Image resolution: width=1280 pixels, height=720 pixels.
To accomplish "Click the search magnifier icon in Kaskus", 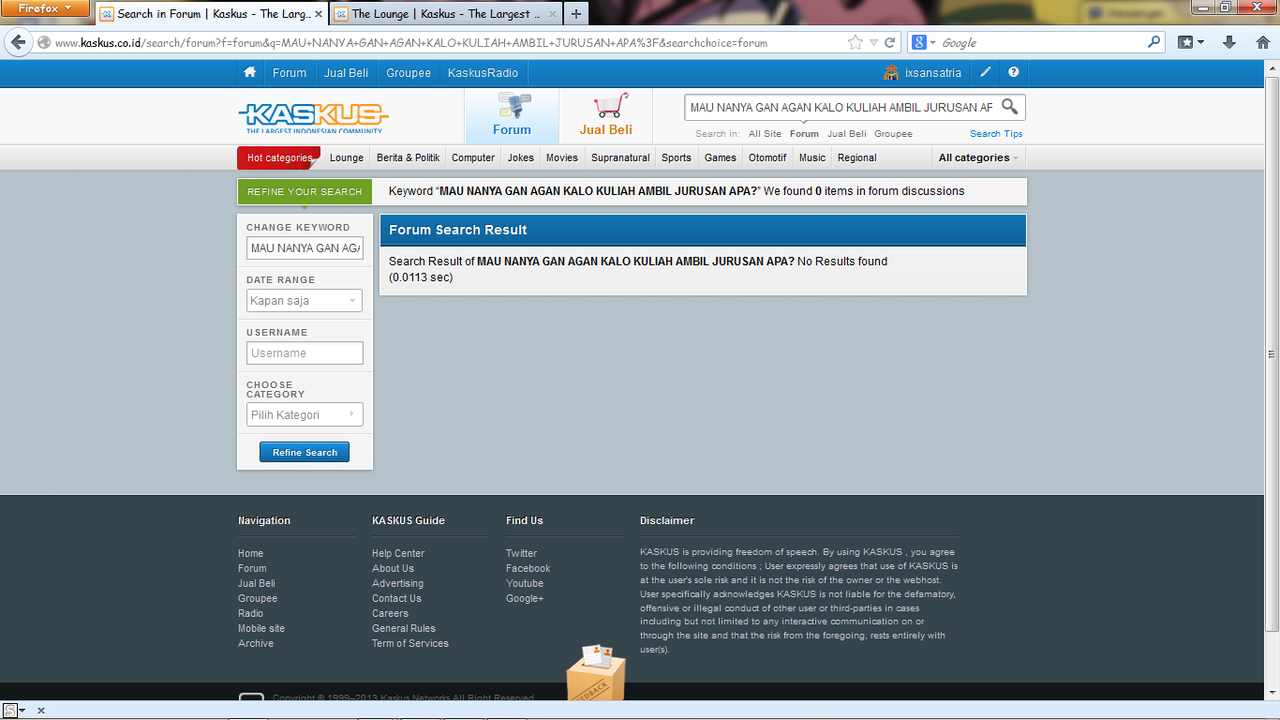I will tap(1010, 107).
